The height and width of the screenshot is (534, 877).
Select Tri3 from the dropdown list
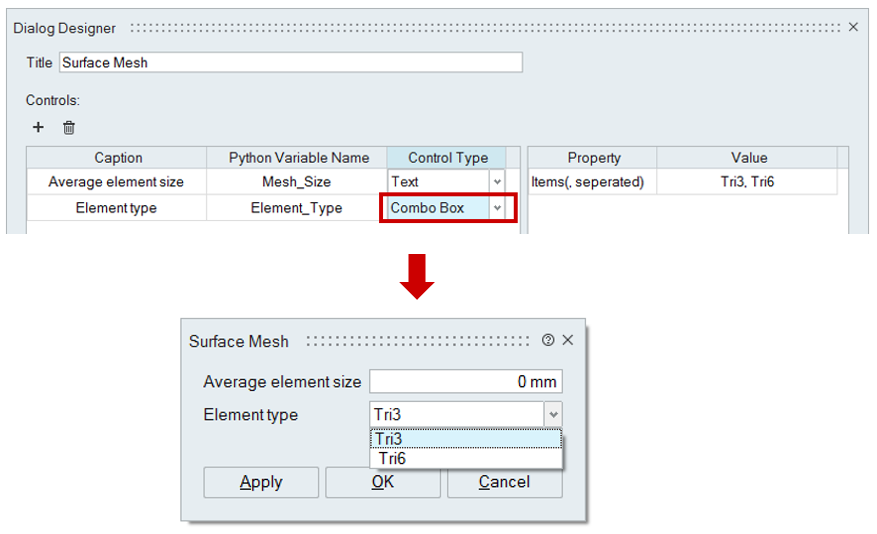pyautogui.click(x=465, y=439)
